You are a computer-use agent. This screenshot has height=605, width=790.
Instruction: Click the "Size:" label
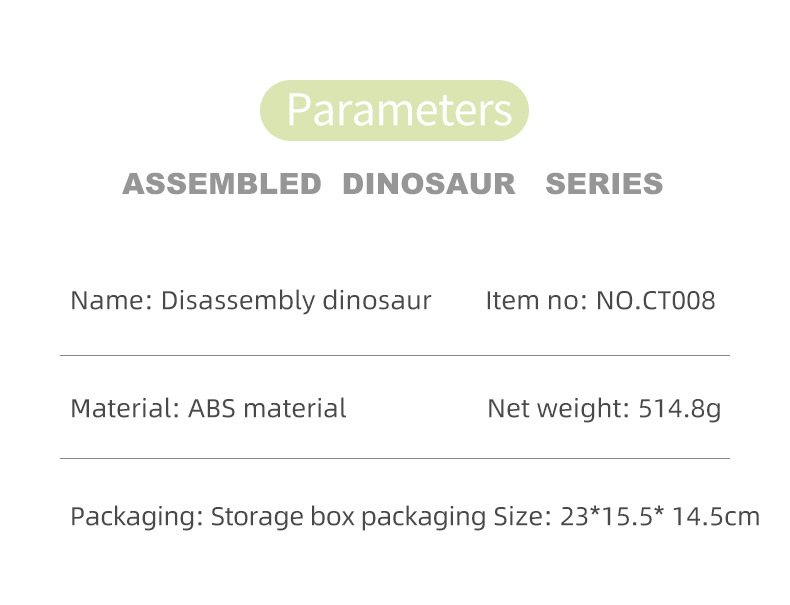click(522, 517)
